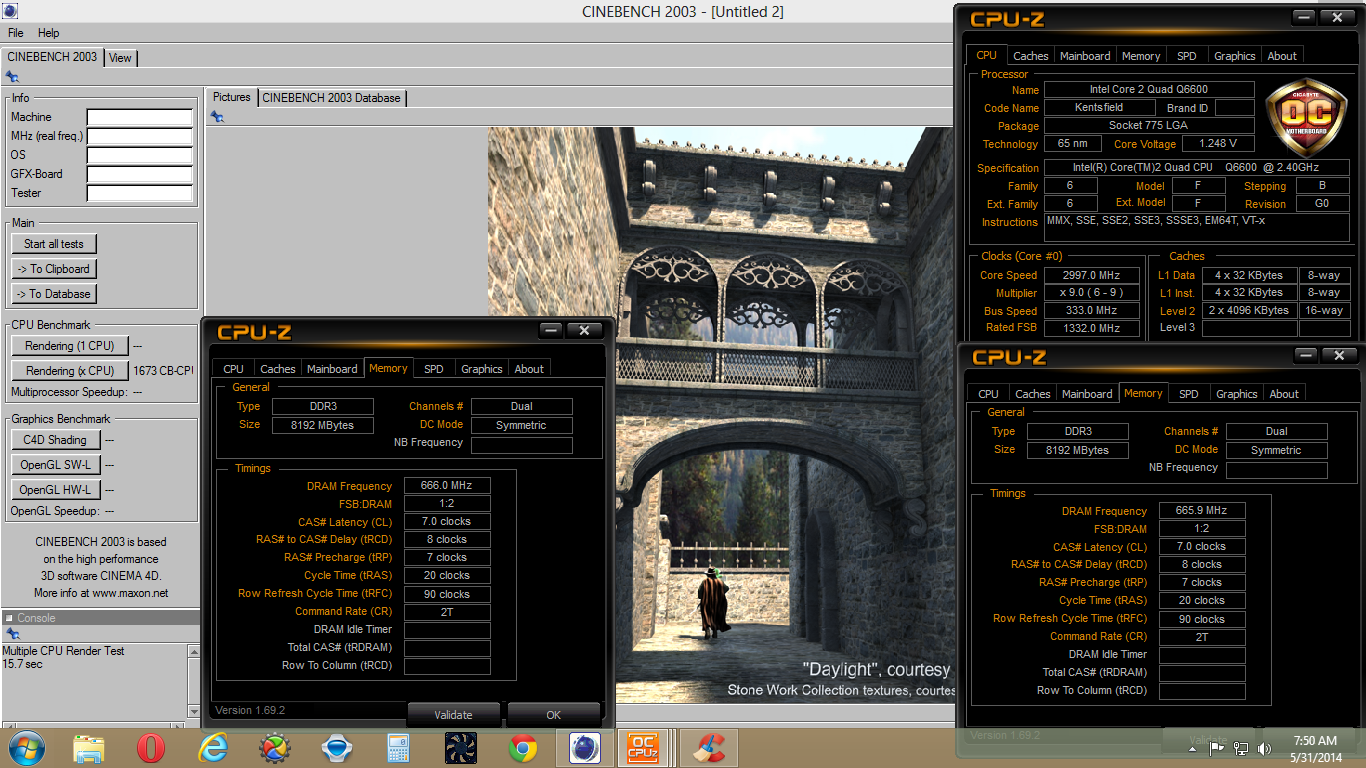
Task: Click Start all tests button
Action: 54,244
